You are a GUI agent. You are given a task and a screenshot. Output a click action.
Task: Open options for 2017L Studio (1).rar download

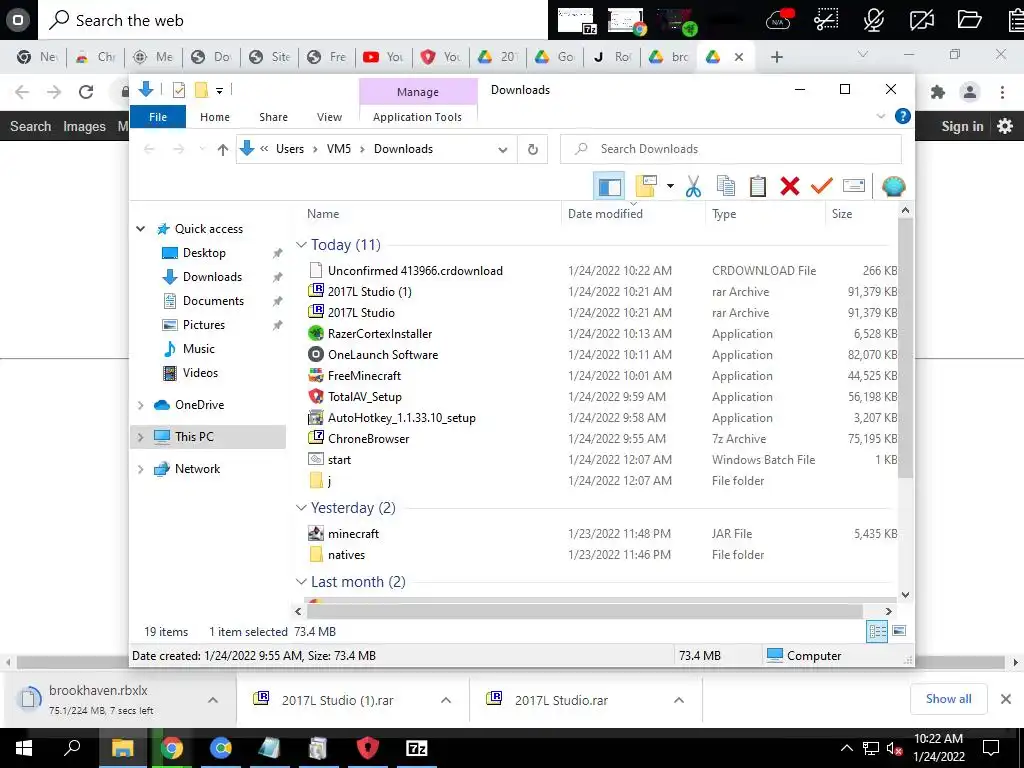click(x=446, y=700)
